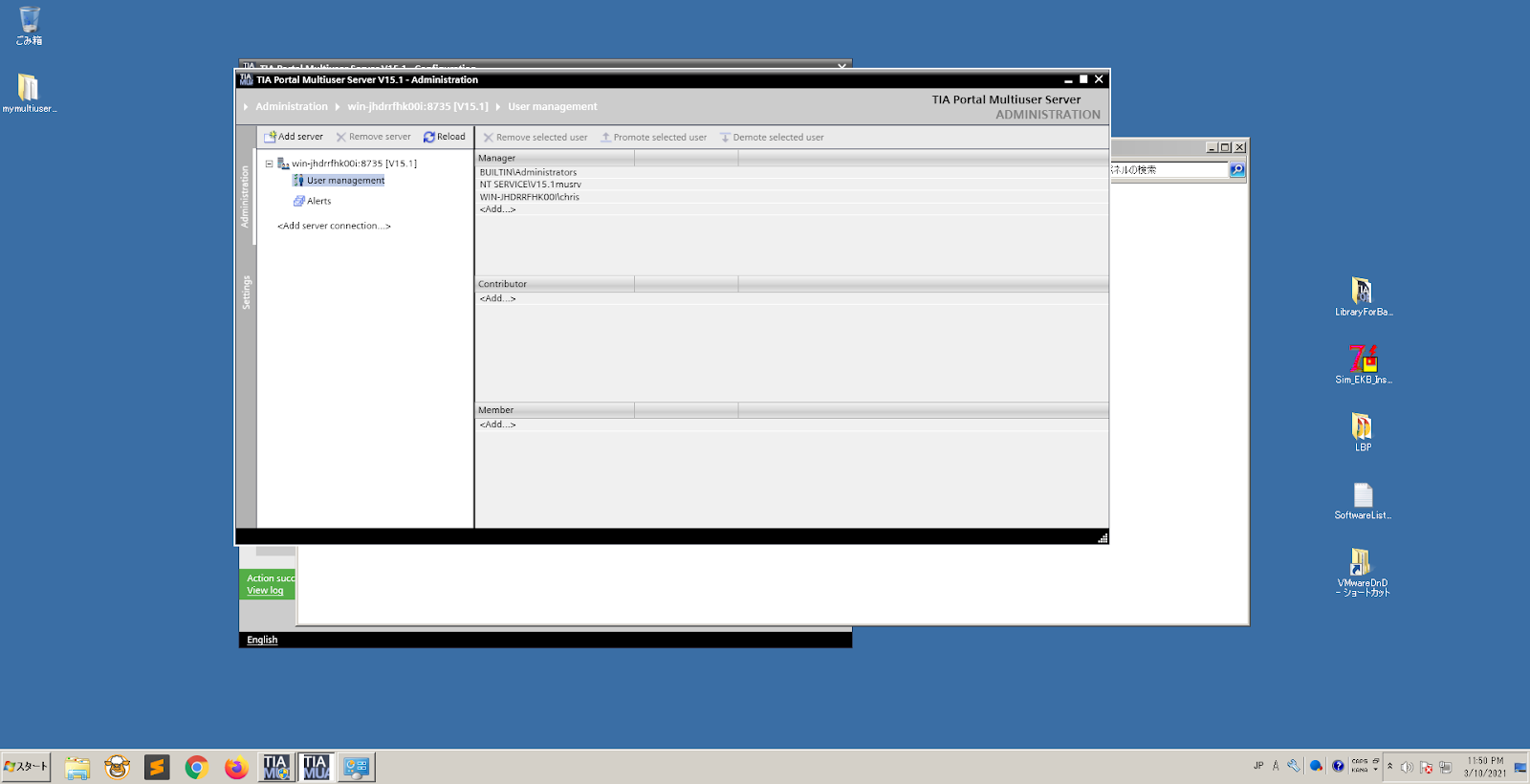Reload the server list
The height and width of the screenshot is (784, 1530).
tap(445, 137)
